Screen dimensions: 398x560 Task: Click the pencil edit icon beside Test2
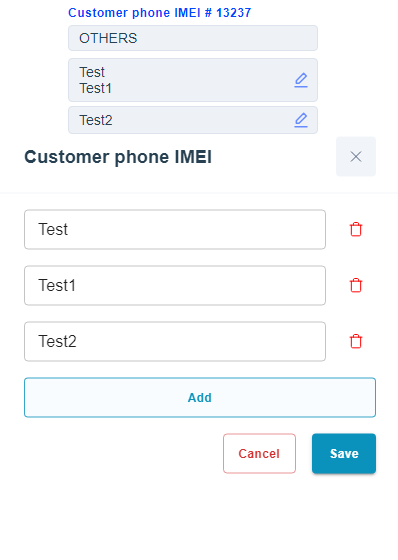pyautogui.click(x=301, y=120)
